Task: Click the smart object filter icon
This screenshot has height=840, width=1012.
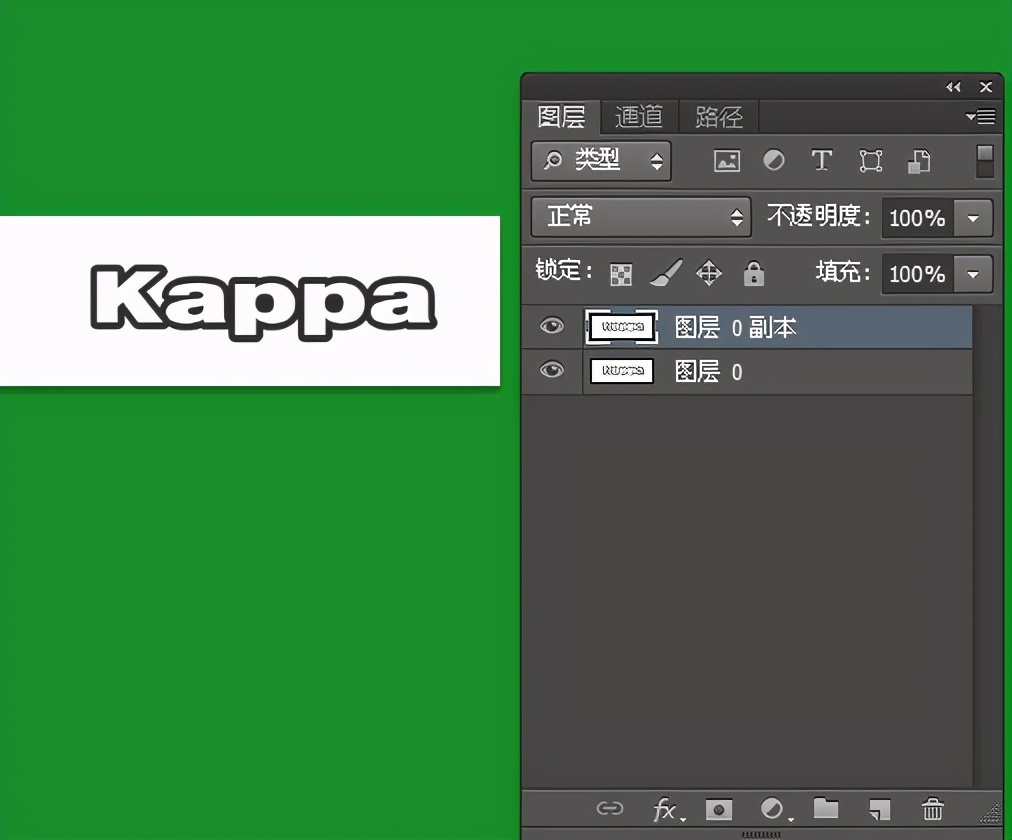Action: (919, 161)
